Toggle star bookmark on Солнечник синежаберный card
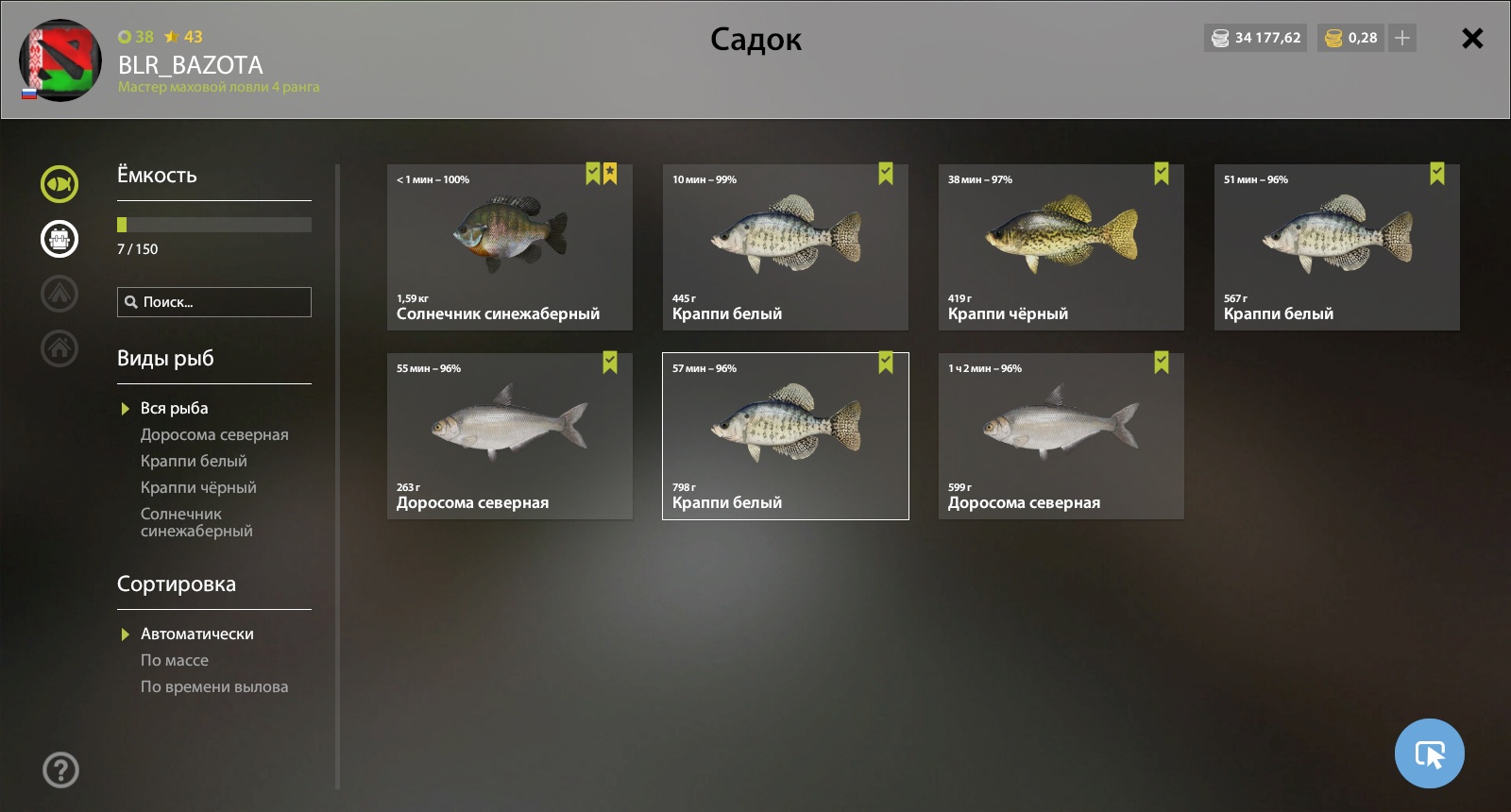Viewport: 1511px width, 812px height. [x=610, y=173]
